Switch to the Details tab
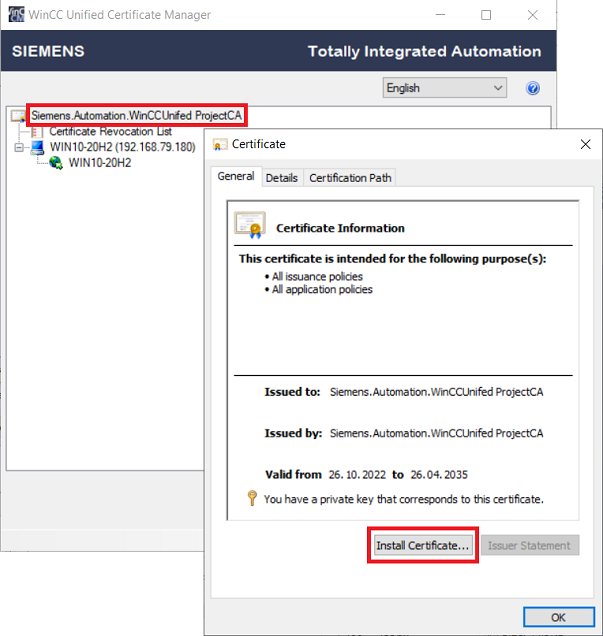This screenshot has height=636, width=603. tap(282, 178)
